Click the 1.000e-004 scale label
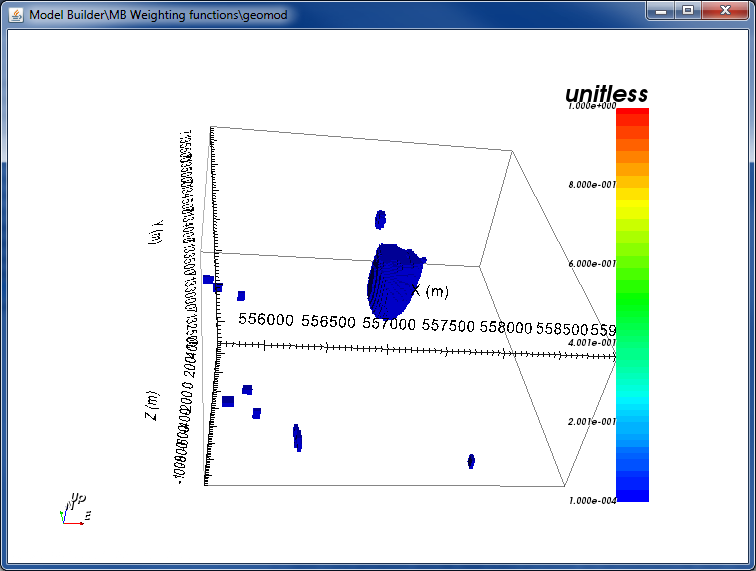This screenshot has width=756, height=571. (592, 501)
